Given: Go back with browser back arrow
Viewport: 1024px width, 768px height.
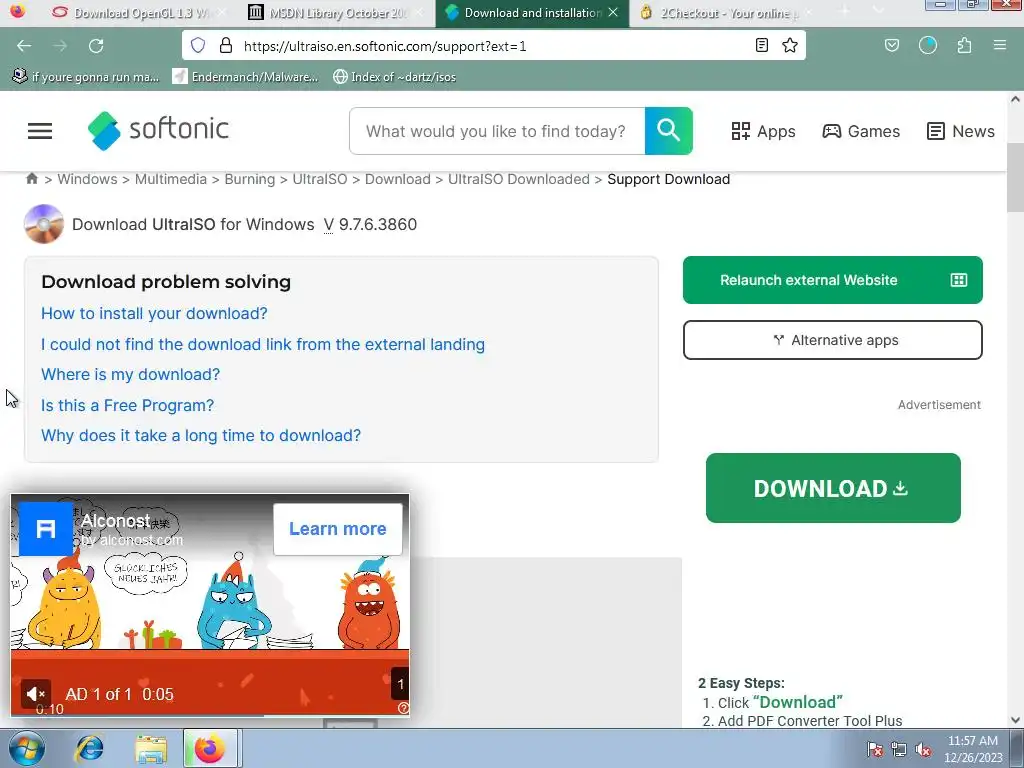Looking at the screenshot, I should pyautogui.click(x=24, y=46).
